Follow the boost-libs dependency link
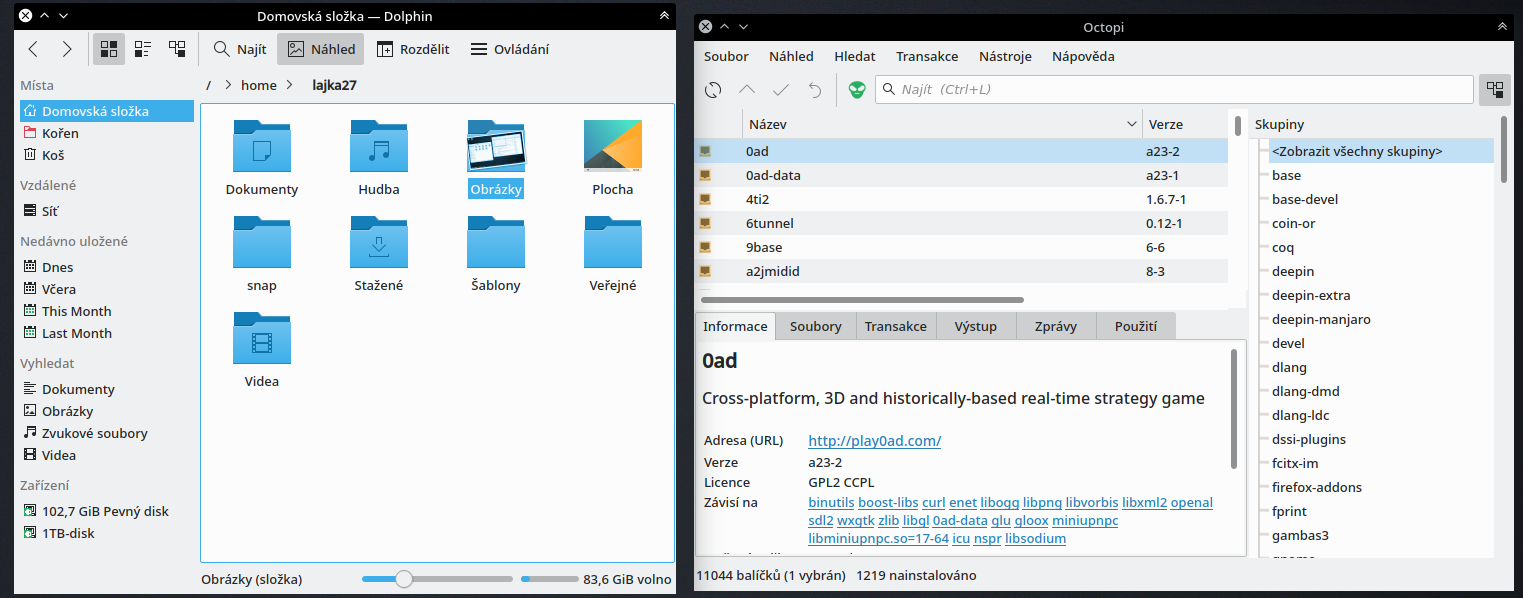Image resolution: width=1523 pixels, height=598 pixels. (x=888, y=503)
